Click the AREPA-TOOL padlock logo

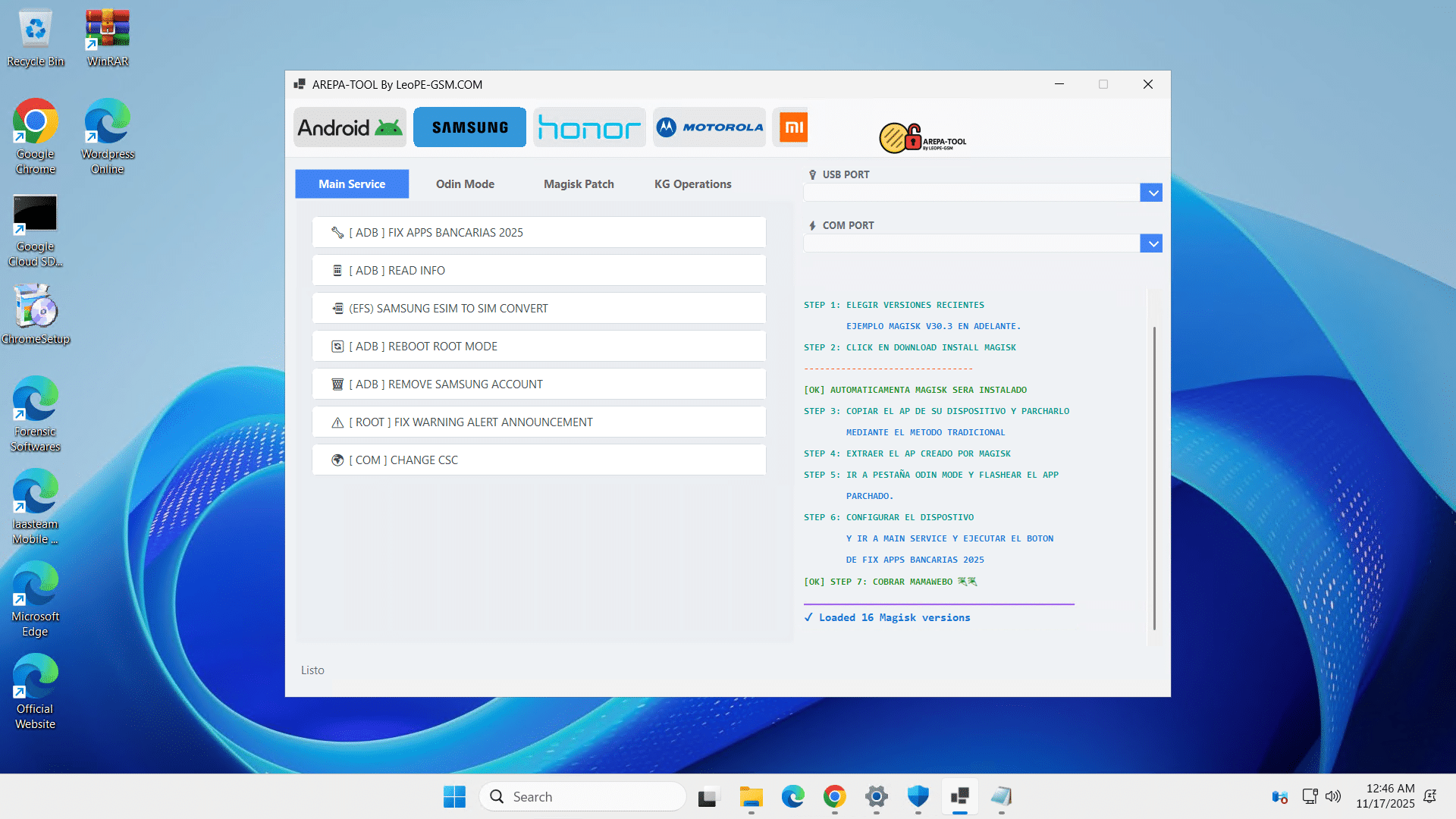[x=921, y=138]
